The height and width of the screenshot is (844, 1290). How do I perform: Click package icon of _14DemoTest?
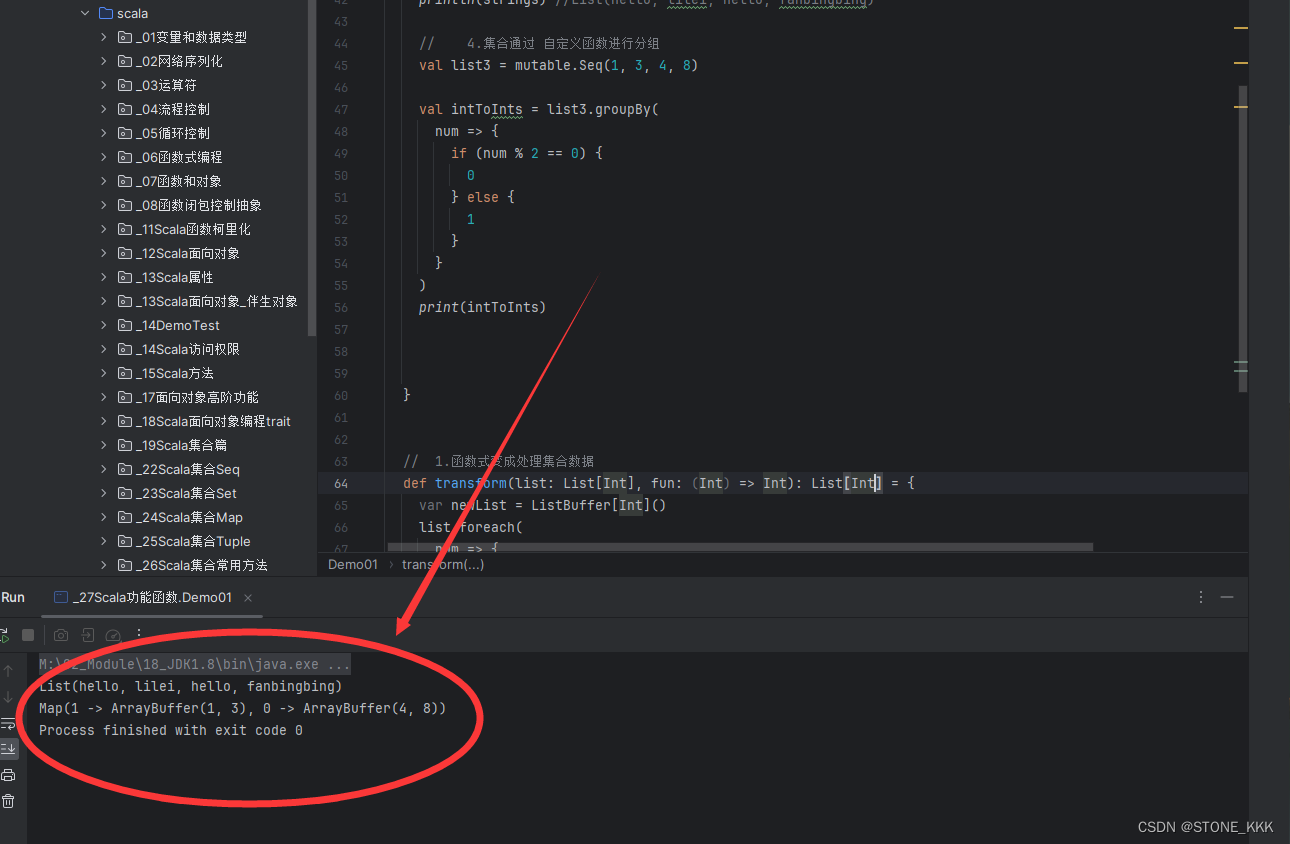[x=125, y=325]
